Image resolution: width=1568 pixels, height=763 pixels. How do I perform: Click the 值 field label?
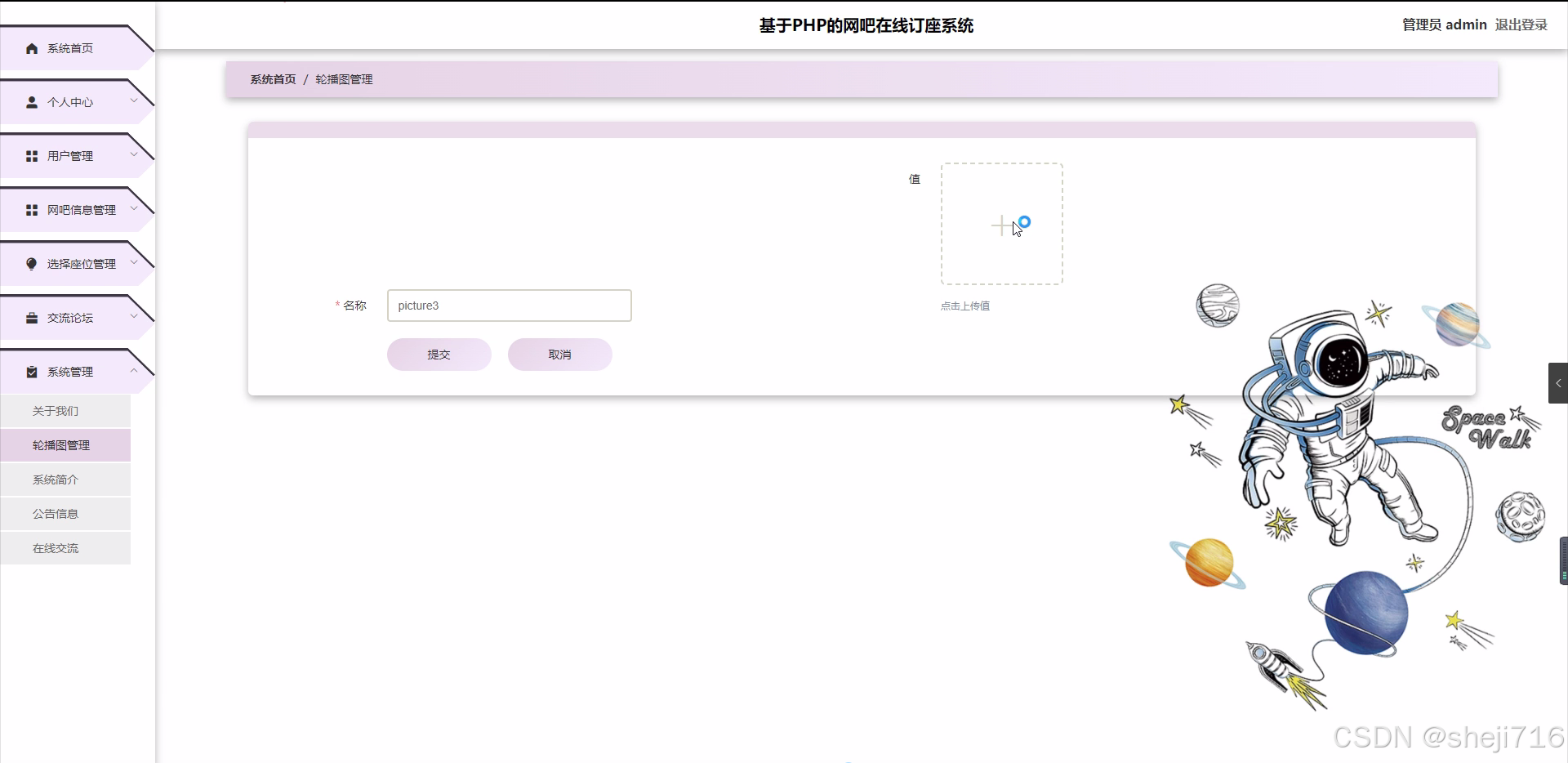point(915,179)
